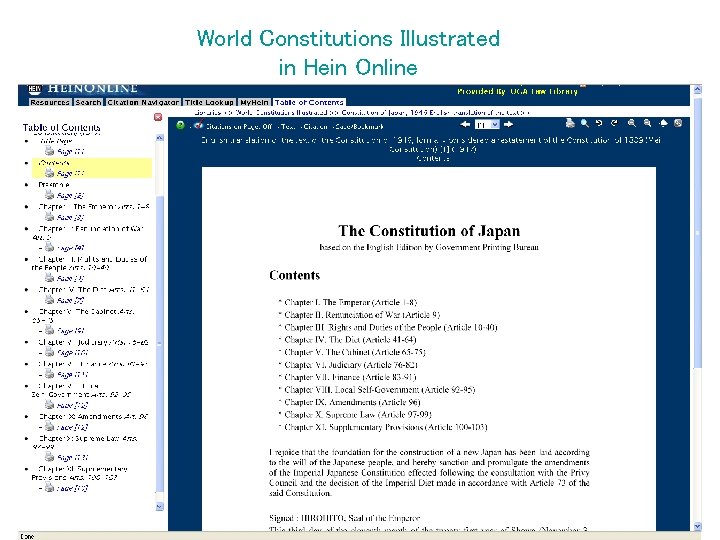Open the page link under Chapter VI Judiciary

point(73,353)
